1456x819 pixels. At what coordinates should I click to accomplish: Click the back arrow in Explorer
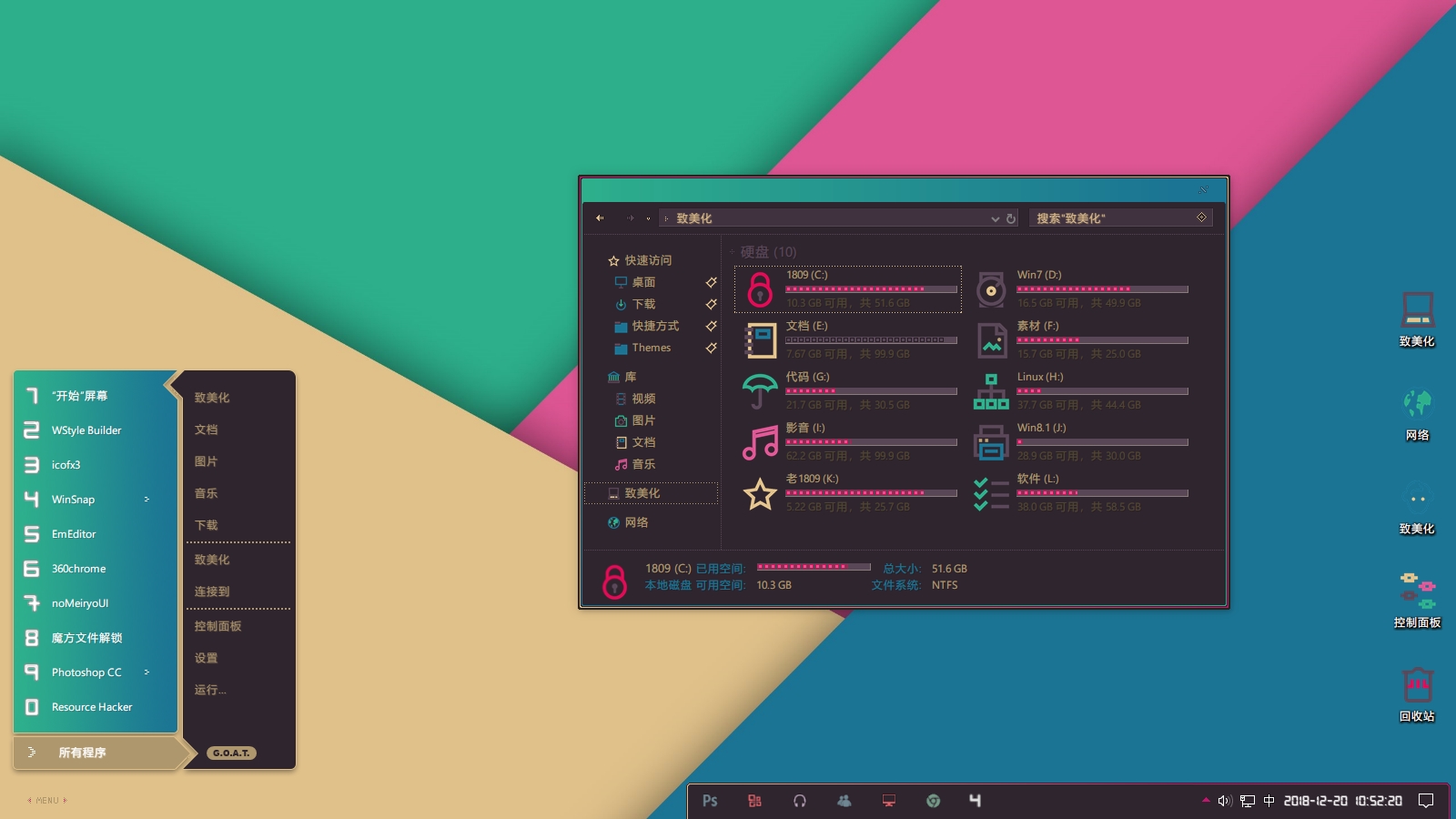coord(600,218)
